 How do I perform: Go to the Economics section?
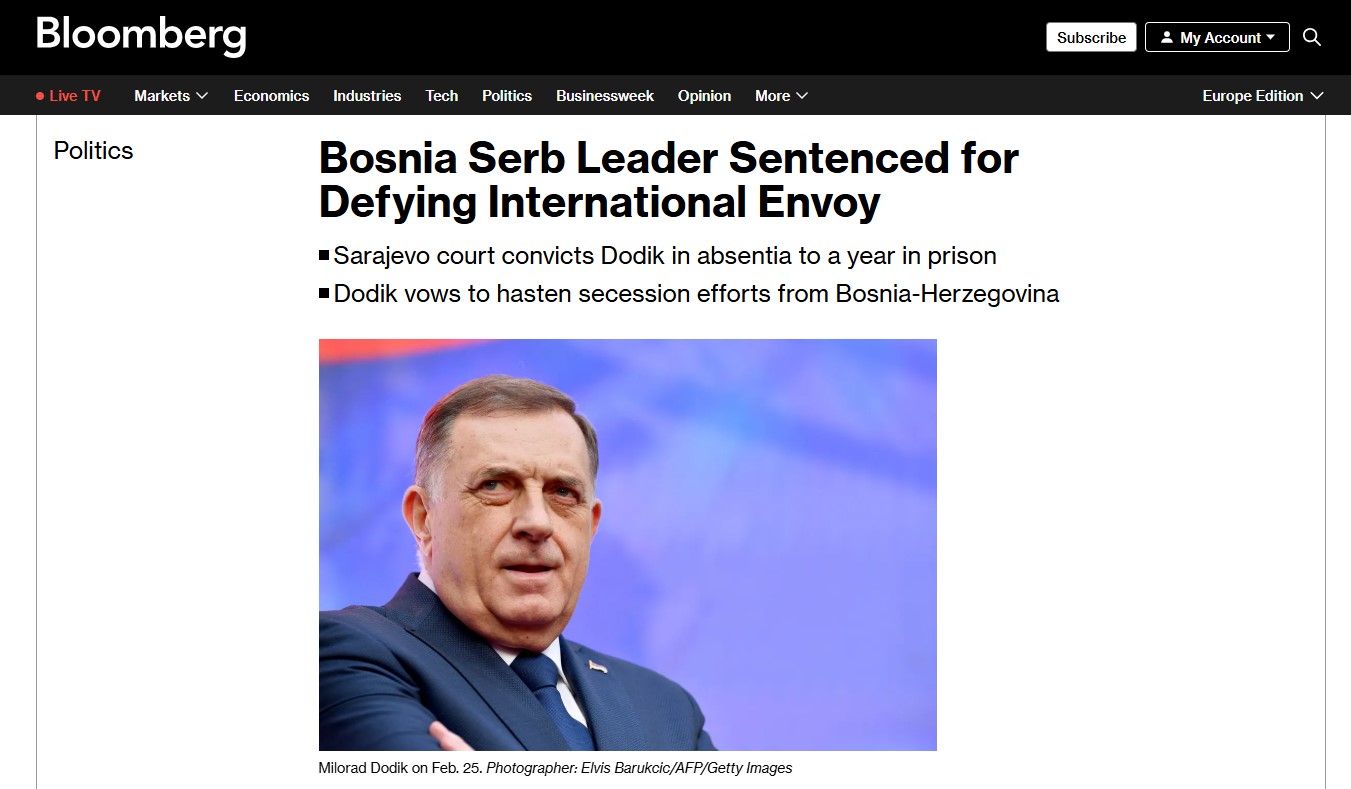[x=271, y=96]
